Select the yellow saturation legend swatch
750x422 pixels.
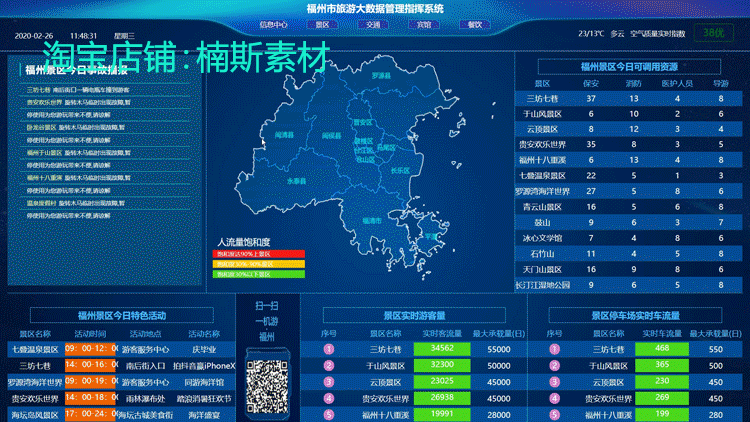pyautogui.click(x=259, y=264)
